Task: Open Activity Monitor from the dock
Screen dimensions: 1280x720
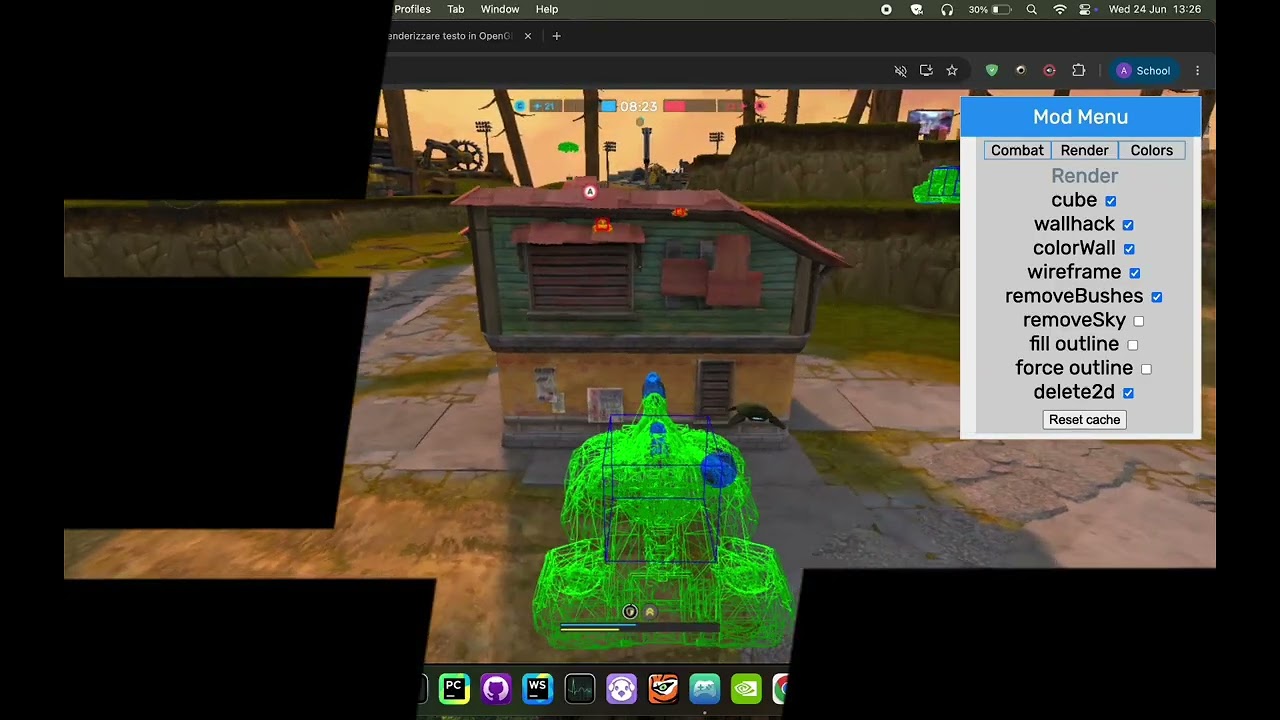Action: [x=580, y=688]
